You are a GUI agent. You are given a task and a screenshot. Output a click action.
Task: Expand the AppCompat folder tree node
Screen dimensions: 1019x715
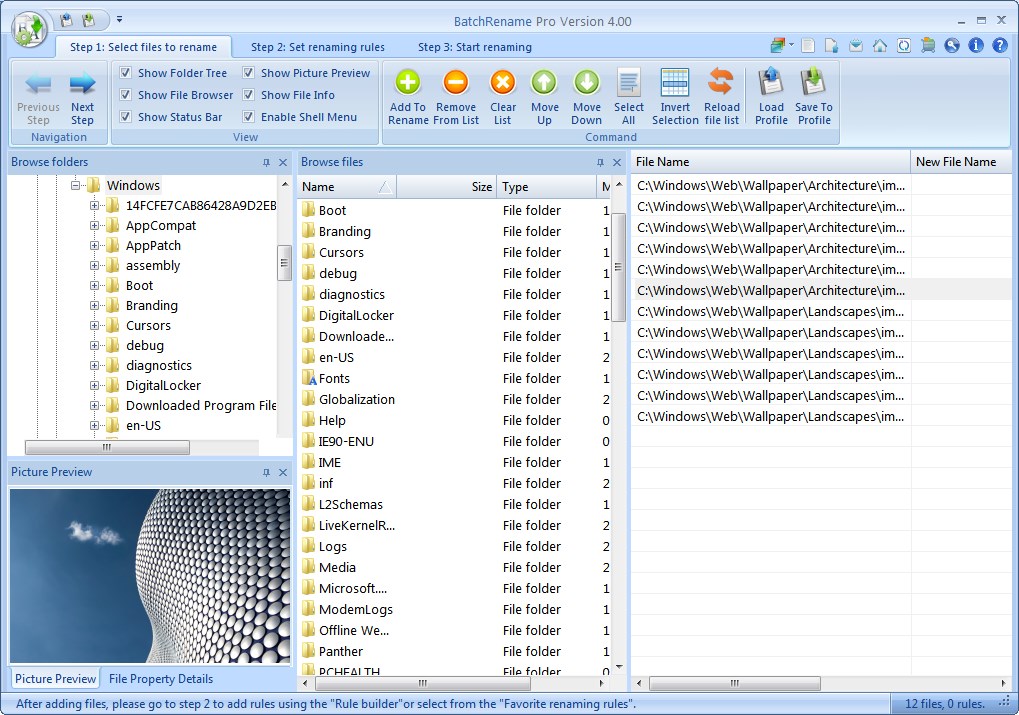95,226
